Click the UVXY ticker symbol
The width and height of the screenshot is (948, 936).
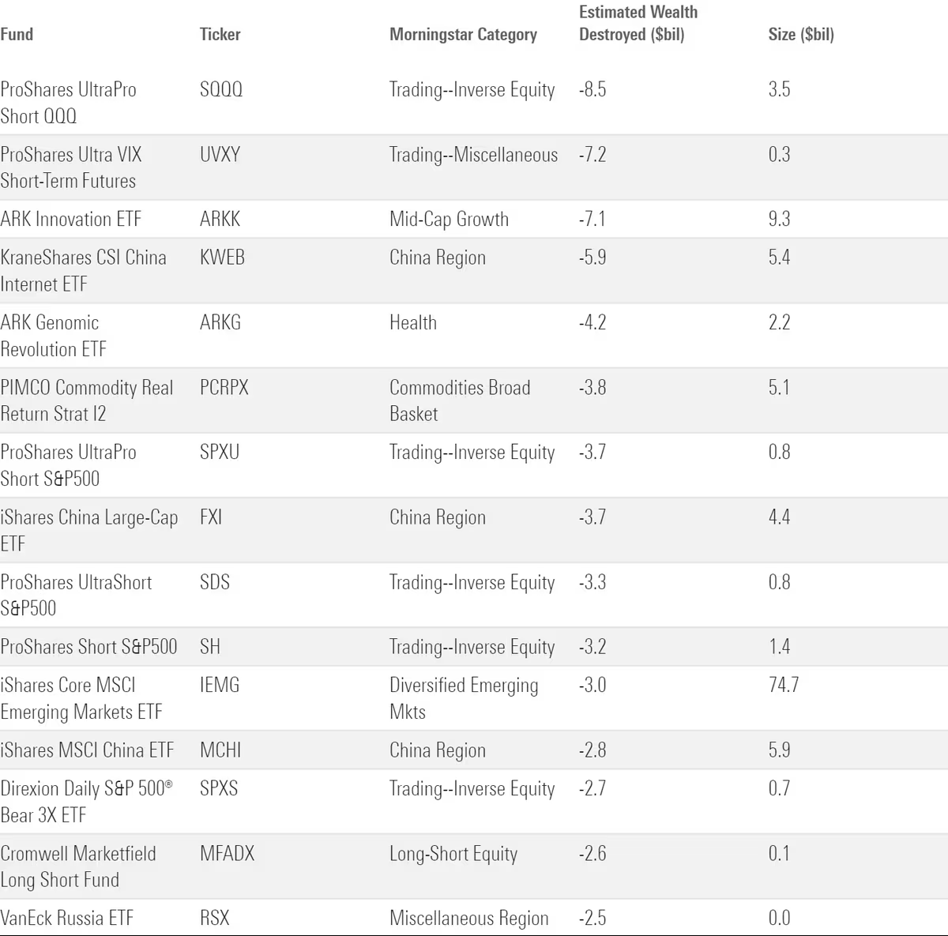pyautogui.click(x=220, y=155)
